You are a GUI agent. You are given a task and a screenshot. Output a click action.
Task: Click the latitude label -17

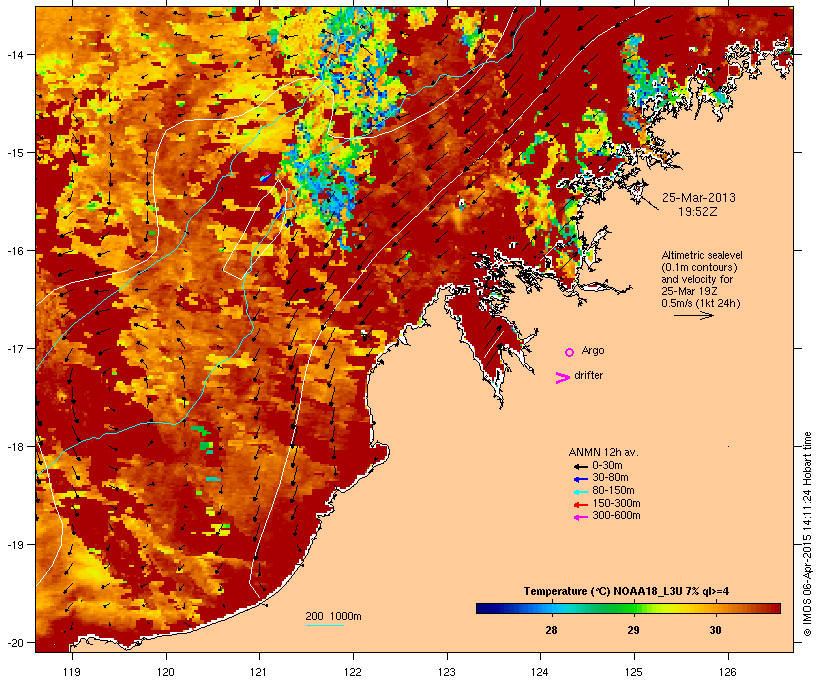coord(14,348)
